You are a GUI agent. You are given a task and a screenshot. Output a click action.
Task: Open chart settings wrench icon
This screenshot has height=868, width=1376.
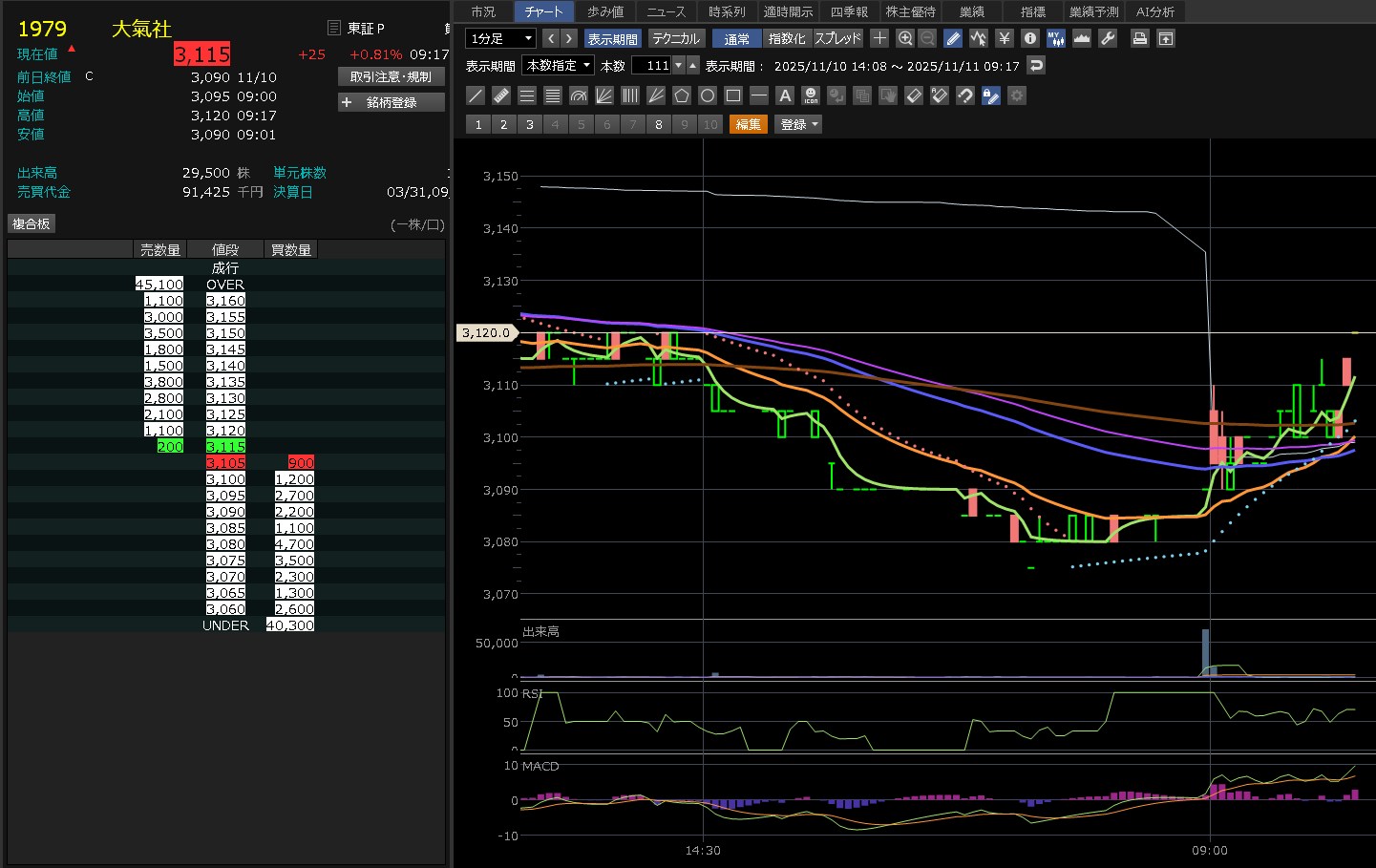click(x=1108, y=38)
